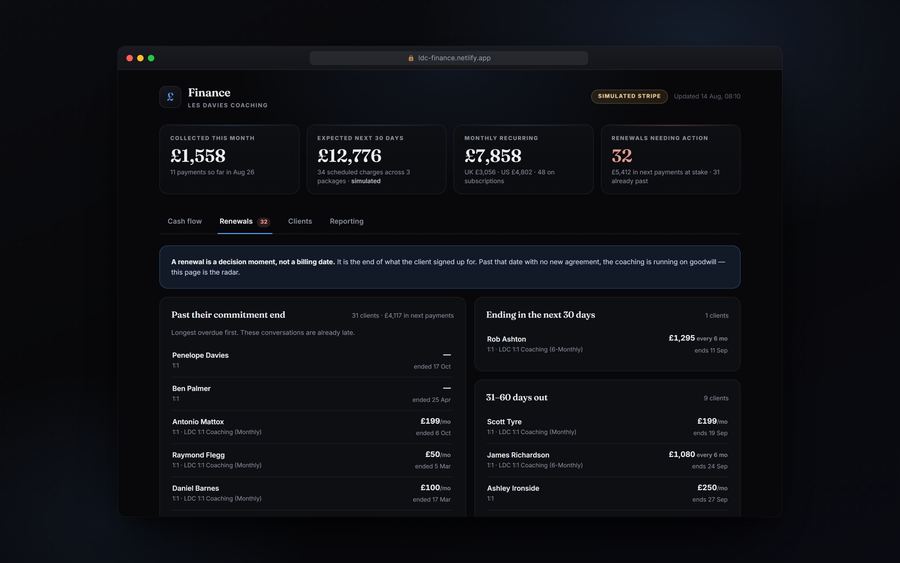Viewport: 900px width, 563px height.
Task: Select the James Richardson client row
Action: pos(607,460)
